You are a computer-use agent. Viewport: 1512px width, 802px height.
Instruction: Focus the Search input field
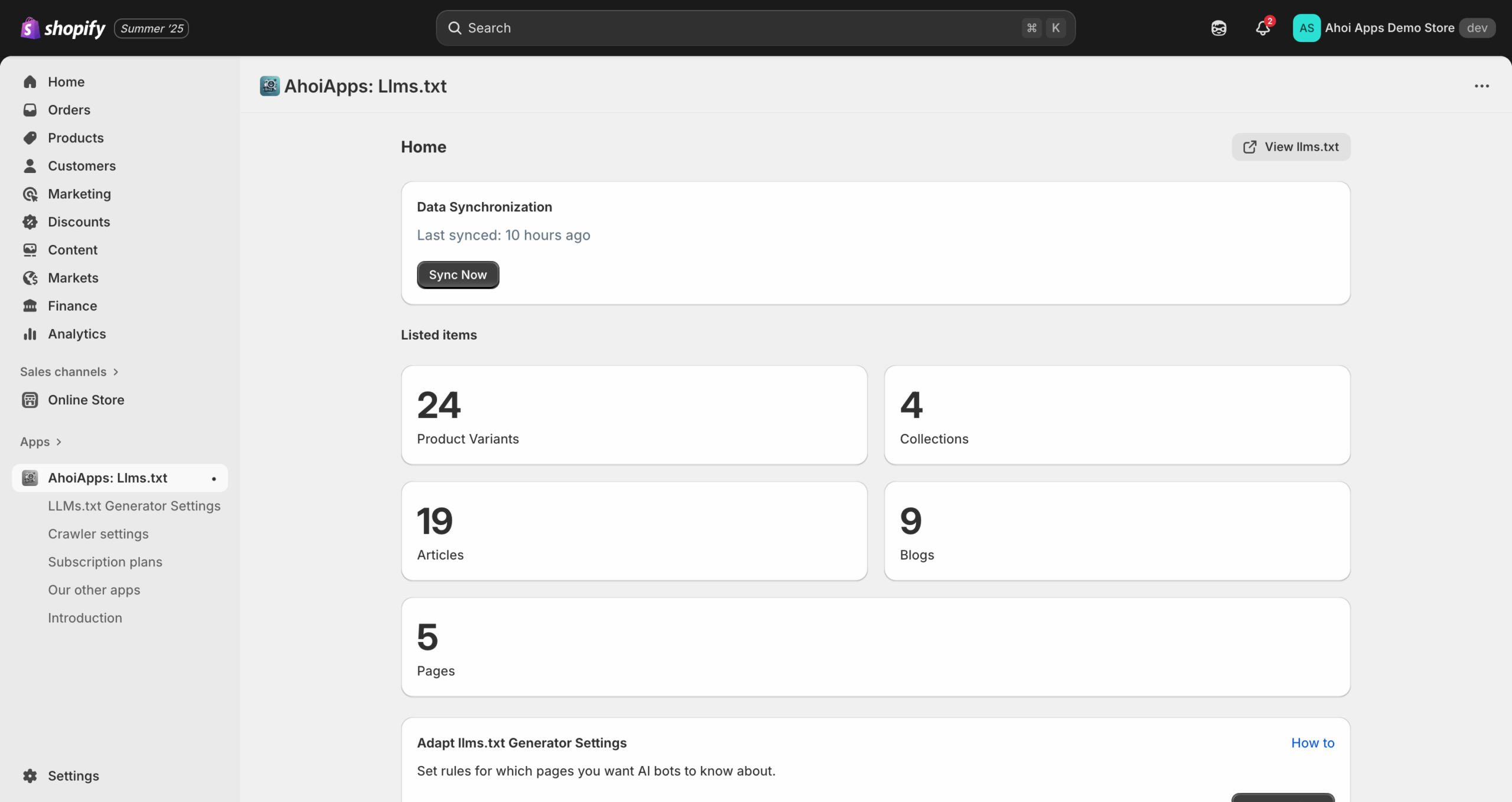755,28
